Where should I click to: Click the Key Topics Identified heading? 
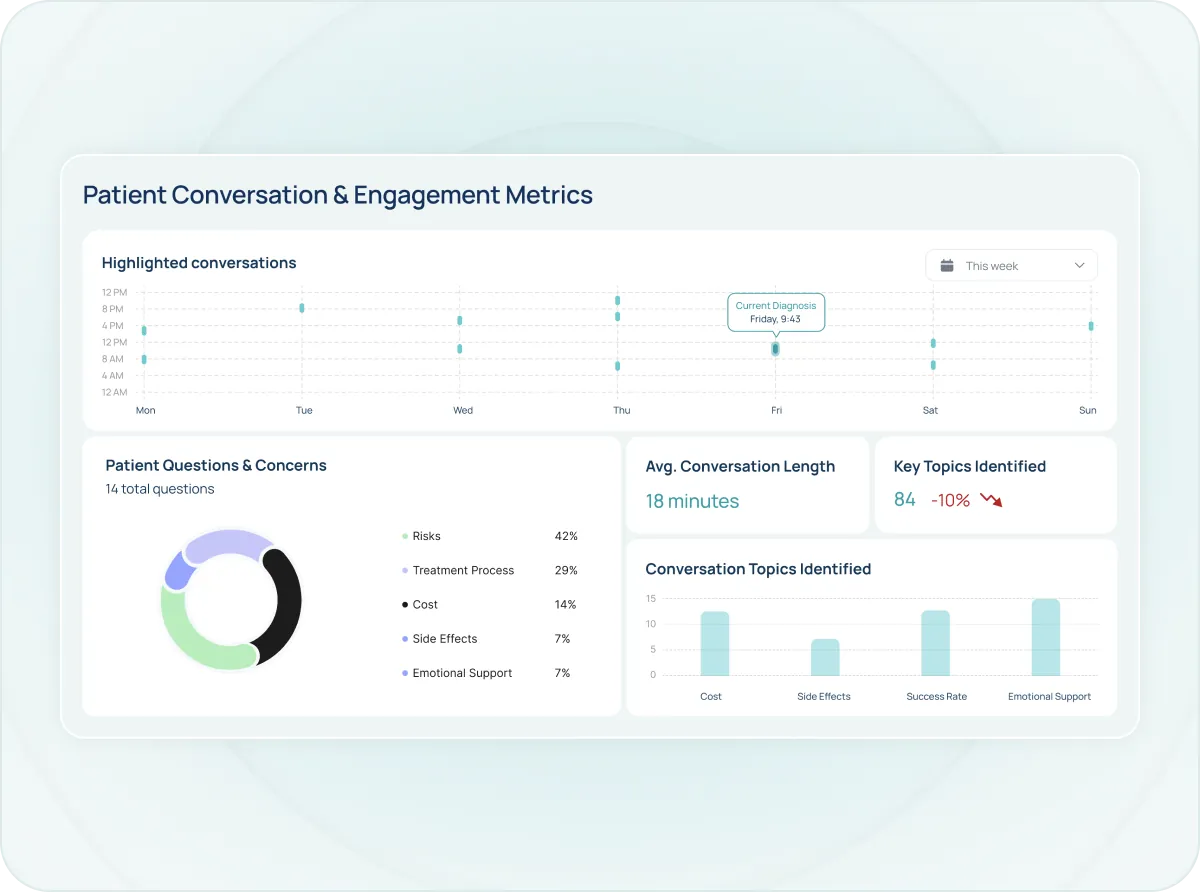pyautogui.click(x=970, y=466)
